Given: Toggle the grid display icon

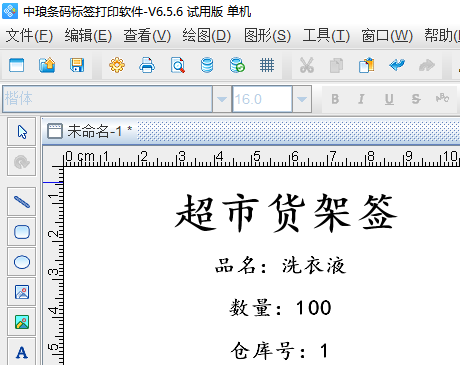Looking at the screenshot, I should click(x=267, y=65).
